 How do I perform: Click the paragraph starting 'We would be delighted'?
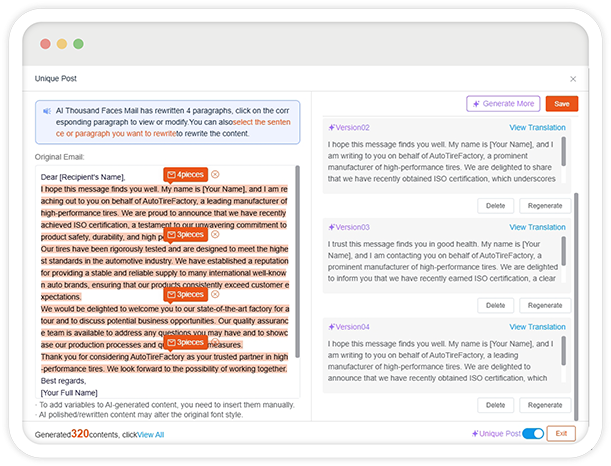(164, 327)
